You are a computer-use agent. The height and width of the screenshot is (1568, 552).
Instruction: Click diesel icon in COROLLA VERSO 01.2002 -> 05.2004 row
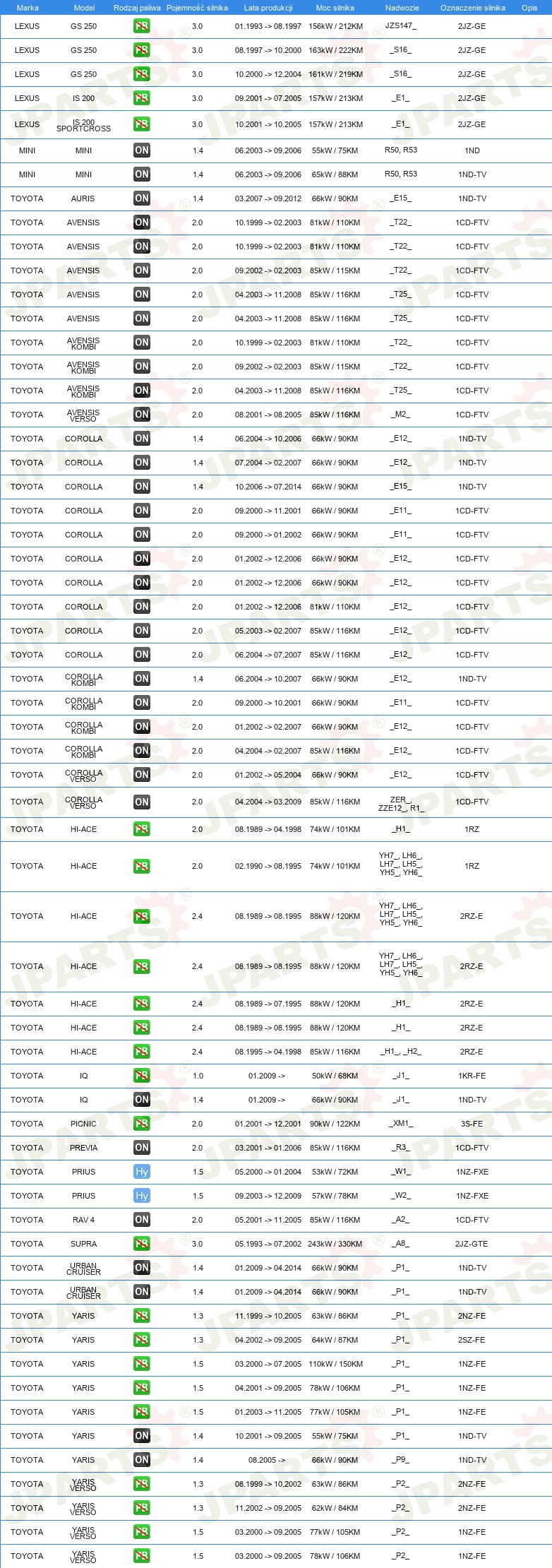[x=142, y=775]
